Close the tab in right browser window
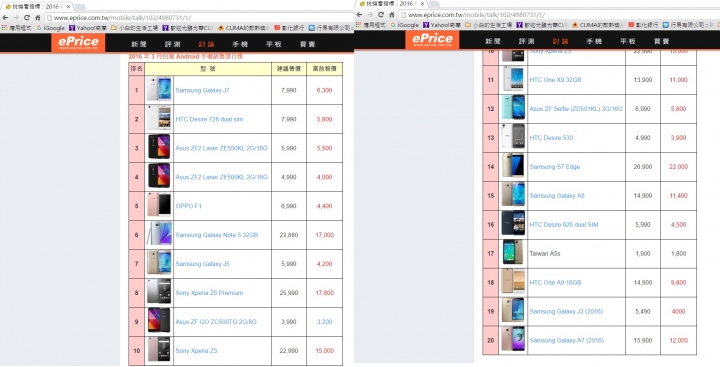Image resolution: width=720 pixels, height=367 pixels. [422, 4]
